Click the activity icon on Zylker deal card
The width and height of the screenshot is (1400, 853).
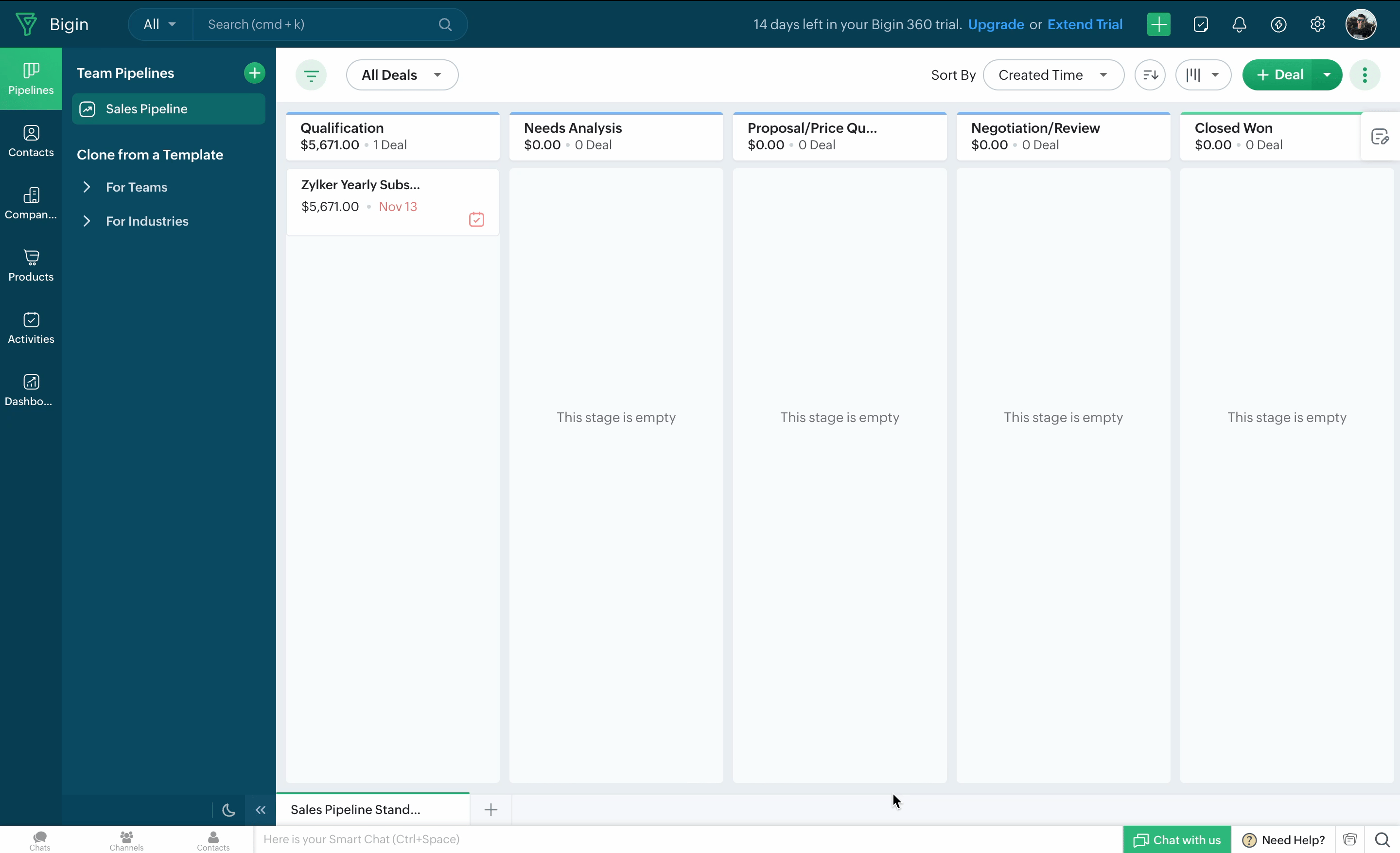coord(476,219)
